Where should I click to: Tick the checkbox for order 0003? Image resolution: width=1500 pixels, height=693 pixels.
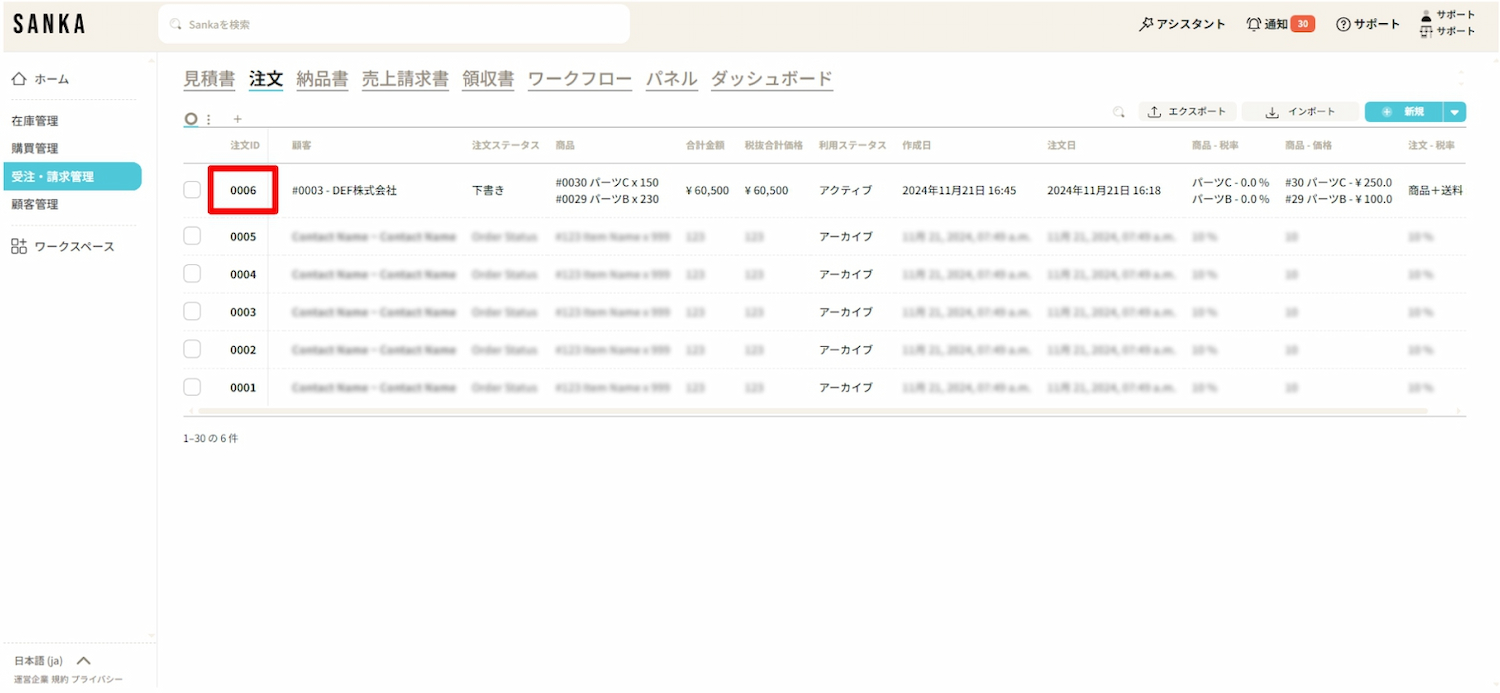pos(192,312)
